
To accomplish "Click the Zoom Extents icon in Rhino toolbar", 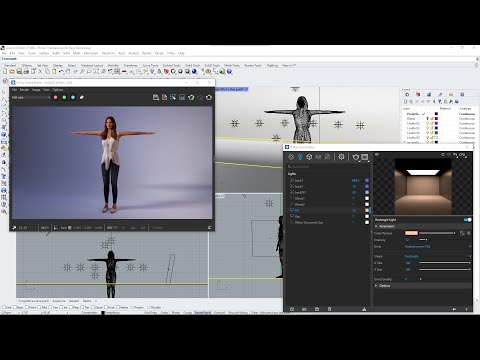I will 96,71.
